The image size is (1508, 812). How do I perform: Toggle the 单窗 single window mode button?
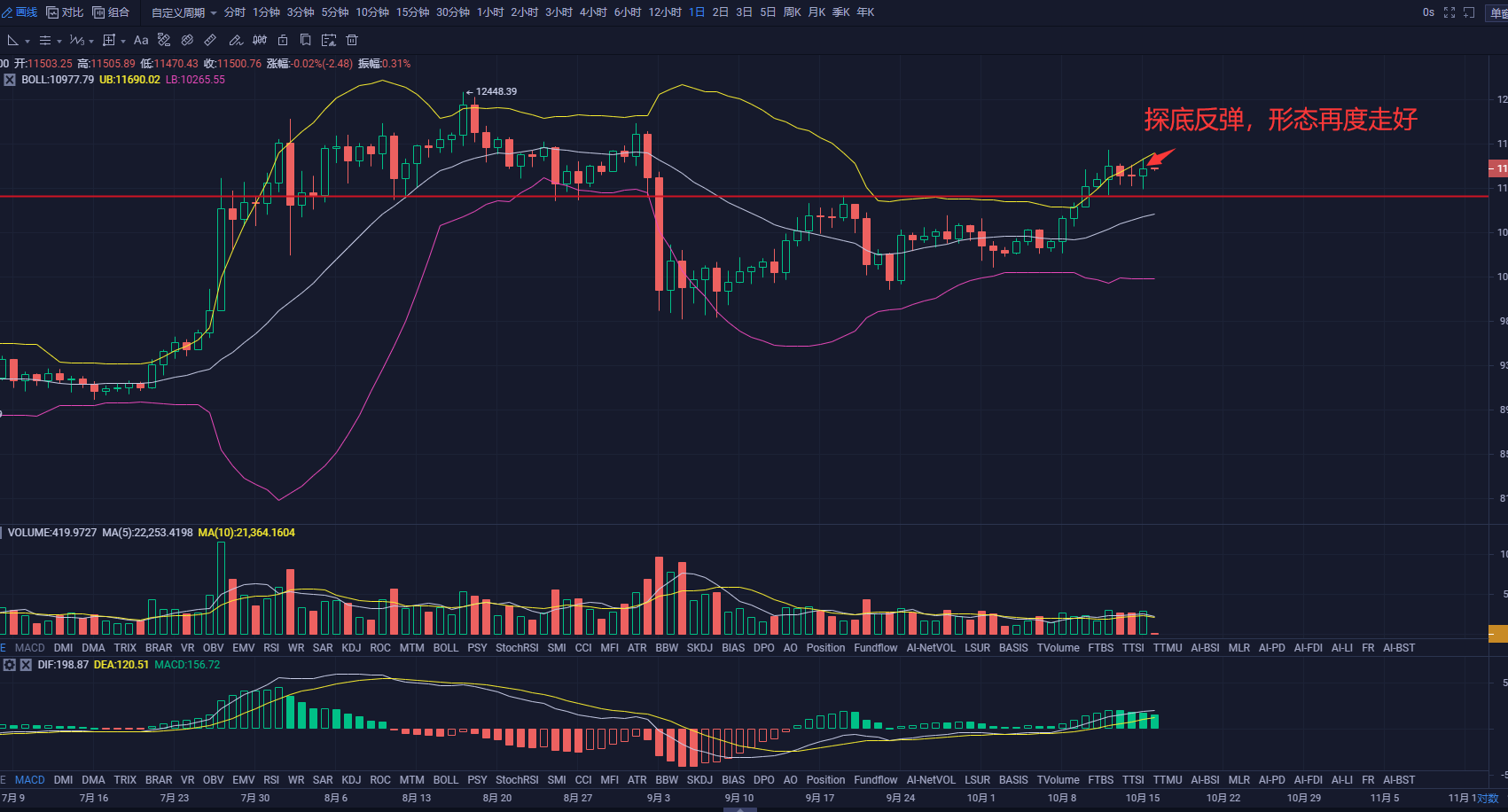1498,12
